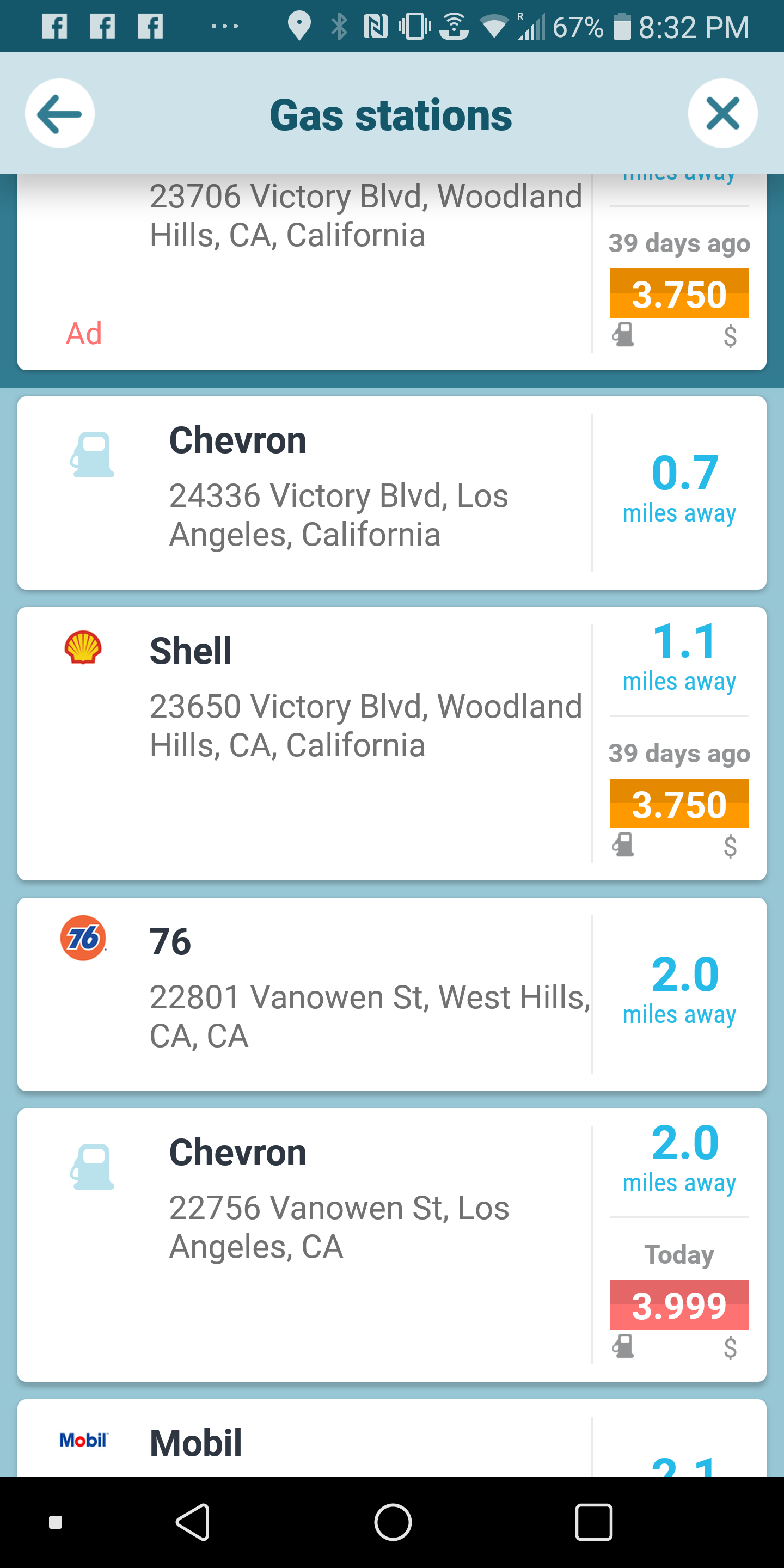Image resolution: width=784 pixels, height=1568 pixels.
Task: Close the Gas stations screen
Action: pyautogui.click(x=722, y=114)
